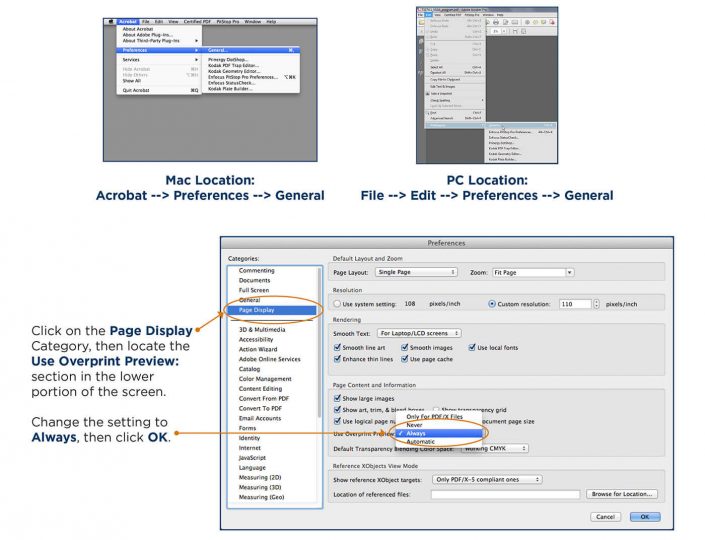Select Custom resolution radio button
Screen dimensions: 705x540
[492, 304]
